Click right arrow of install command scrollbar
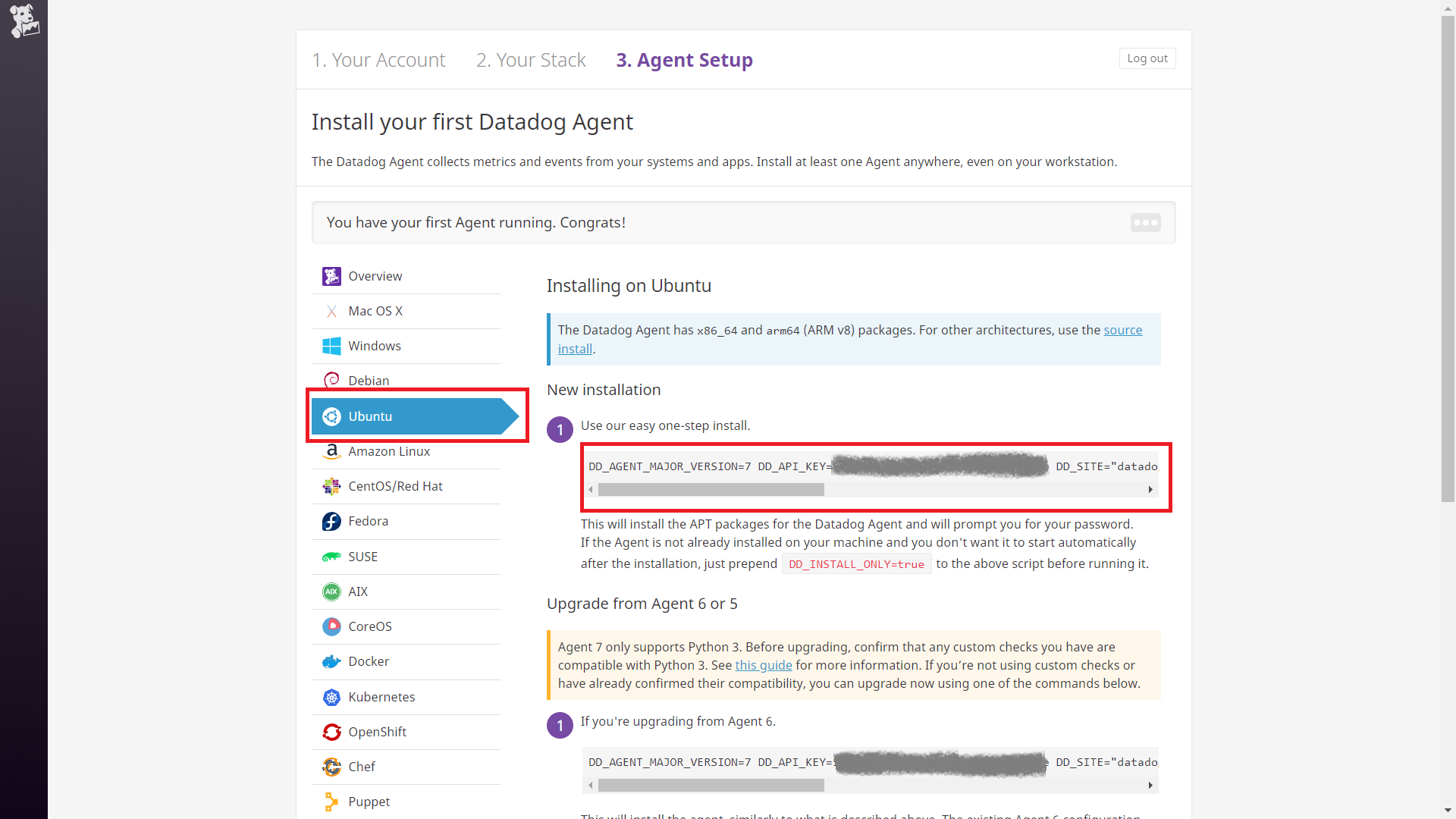 [x=1150, y=490]
